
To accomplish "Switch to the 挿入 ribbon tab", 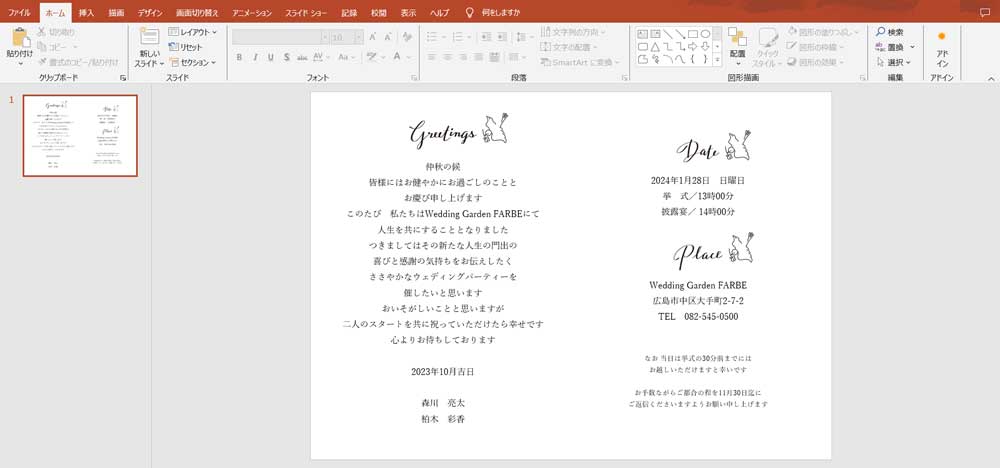I will (x=87, y=11).
